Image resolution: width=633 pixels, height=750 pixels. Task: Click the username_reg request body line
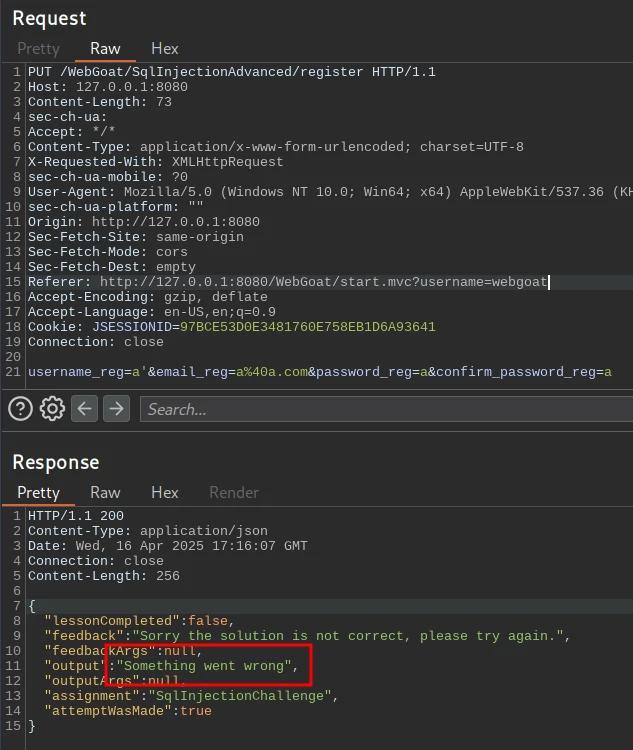pos(318,372)
